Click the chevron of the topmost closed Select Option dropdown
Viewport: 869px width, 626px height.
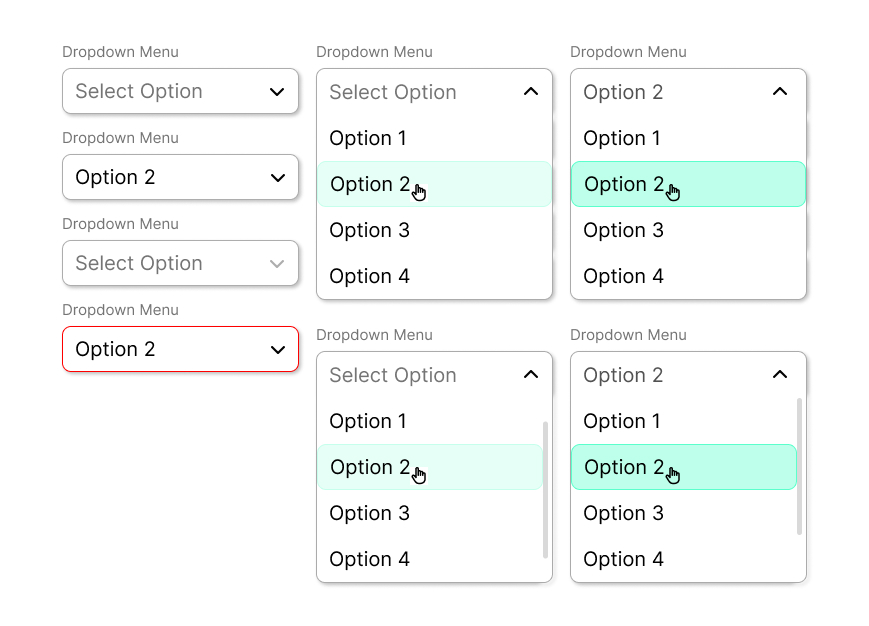(x=277, y=92)
